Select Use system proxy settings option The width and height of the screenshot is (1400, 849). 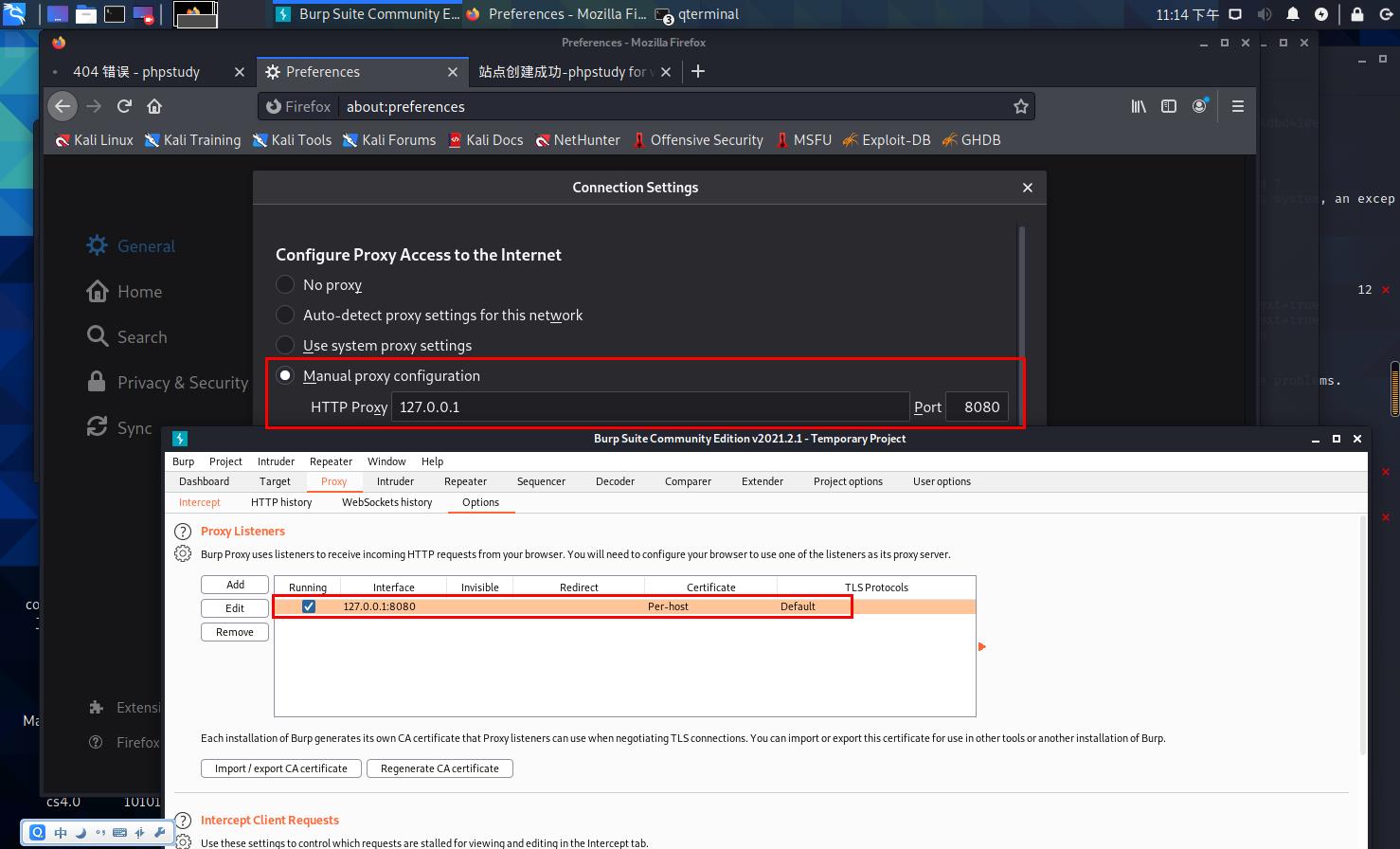click(285, 345)
